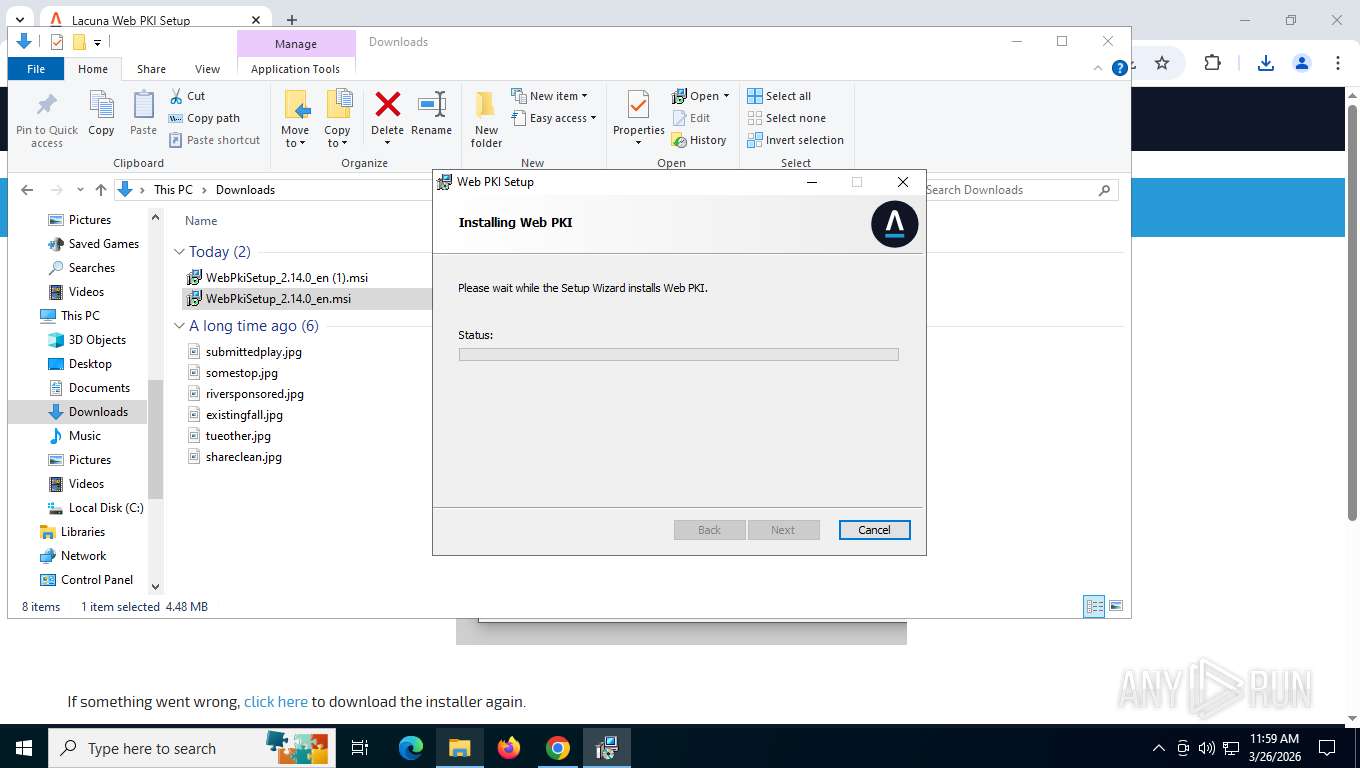
Task: Open the Move to menu
Action: (x=295, y=119)
